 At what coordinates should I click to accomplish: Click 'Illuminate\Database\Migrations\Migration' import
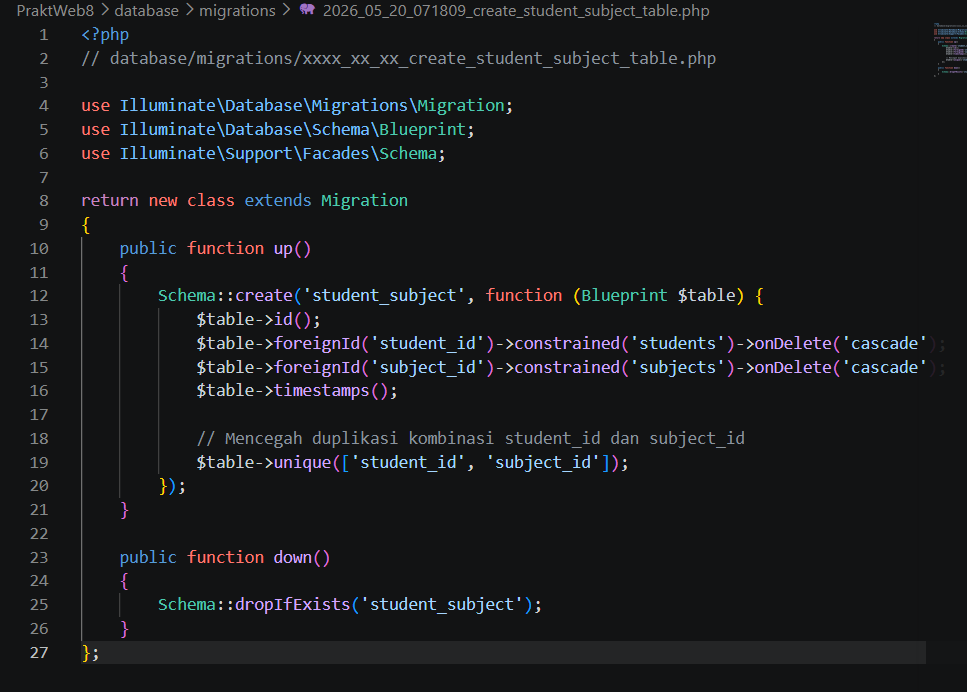[312, 106]
